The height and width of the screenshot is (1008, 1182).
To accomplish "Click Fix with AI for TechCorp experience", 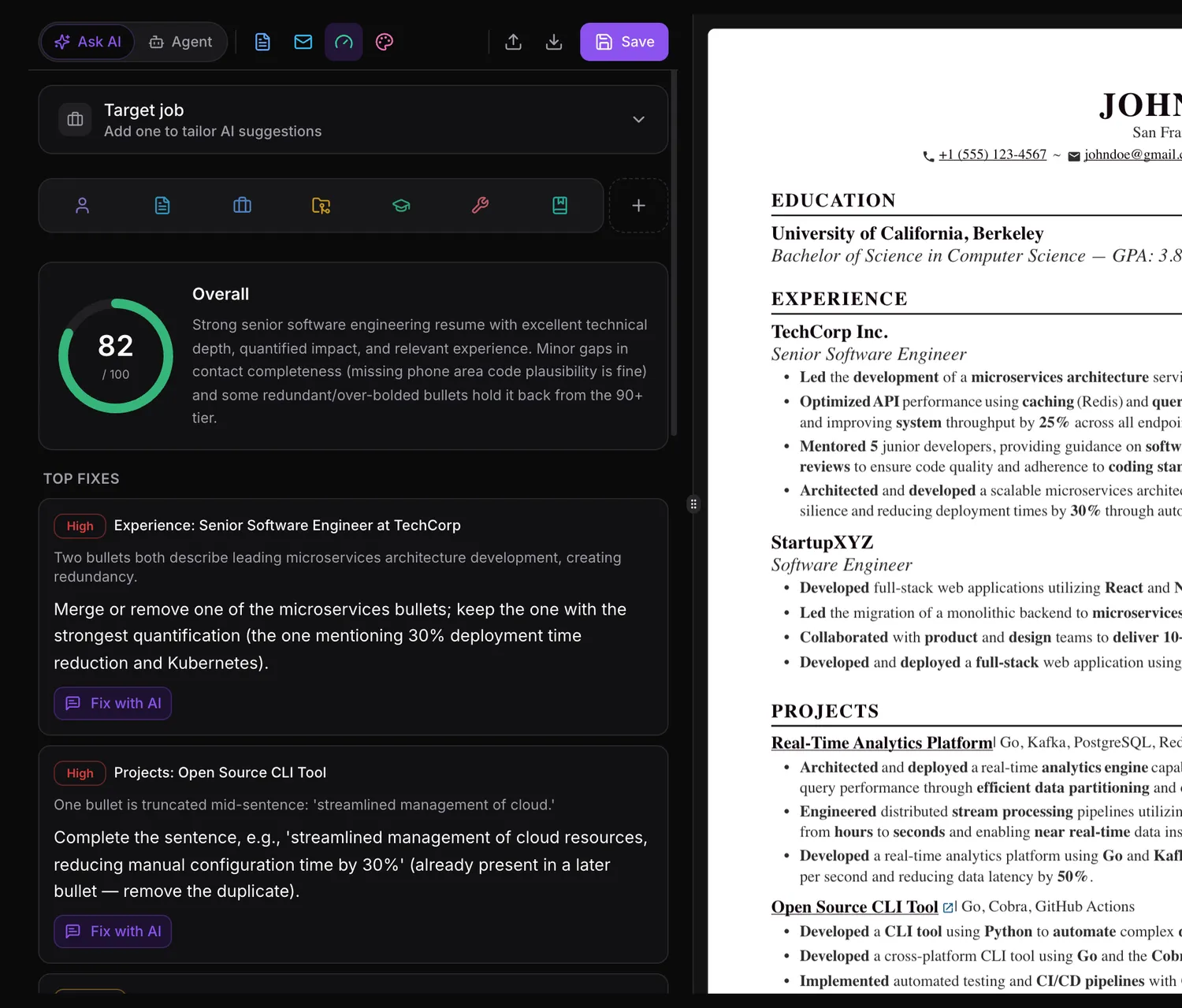I will coord(113,703).
